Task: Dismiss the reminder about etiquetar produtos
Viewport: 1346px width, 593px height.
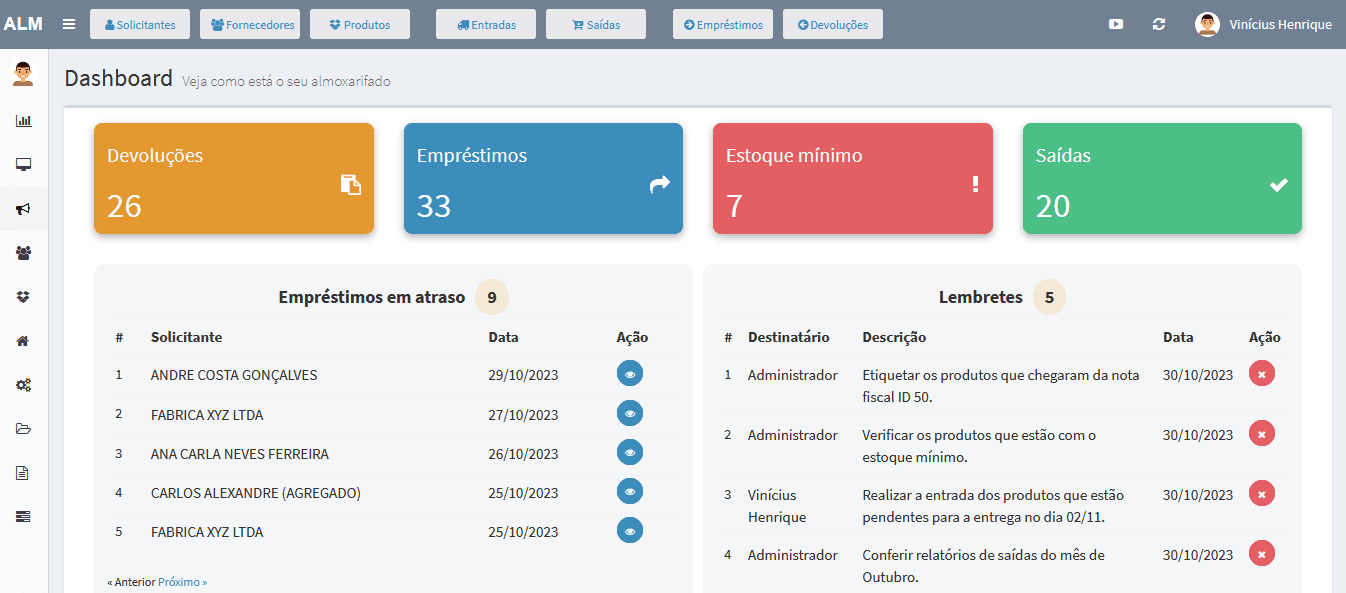Action: tap(1261, 373)
